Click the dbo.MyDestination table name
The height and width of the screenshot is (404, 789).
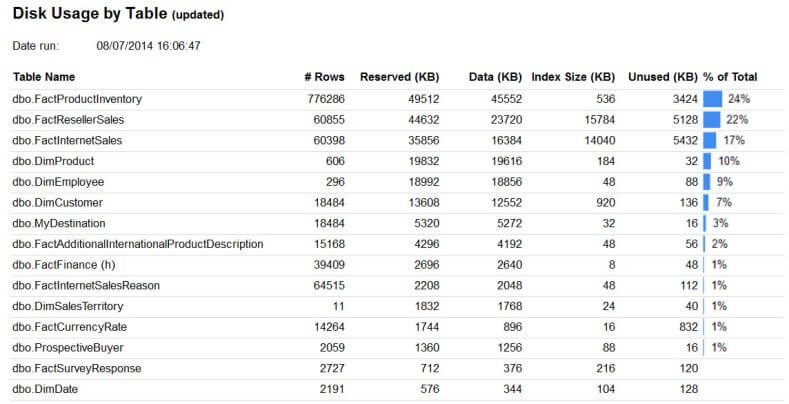(x=59, y=223)
